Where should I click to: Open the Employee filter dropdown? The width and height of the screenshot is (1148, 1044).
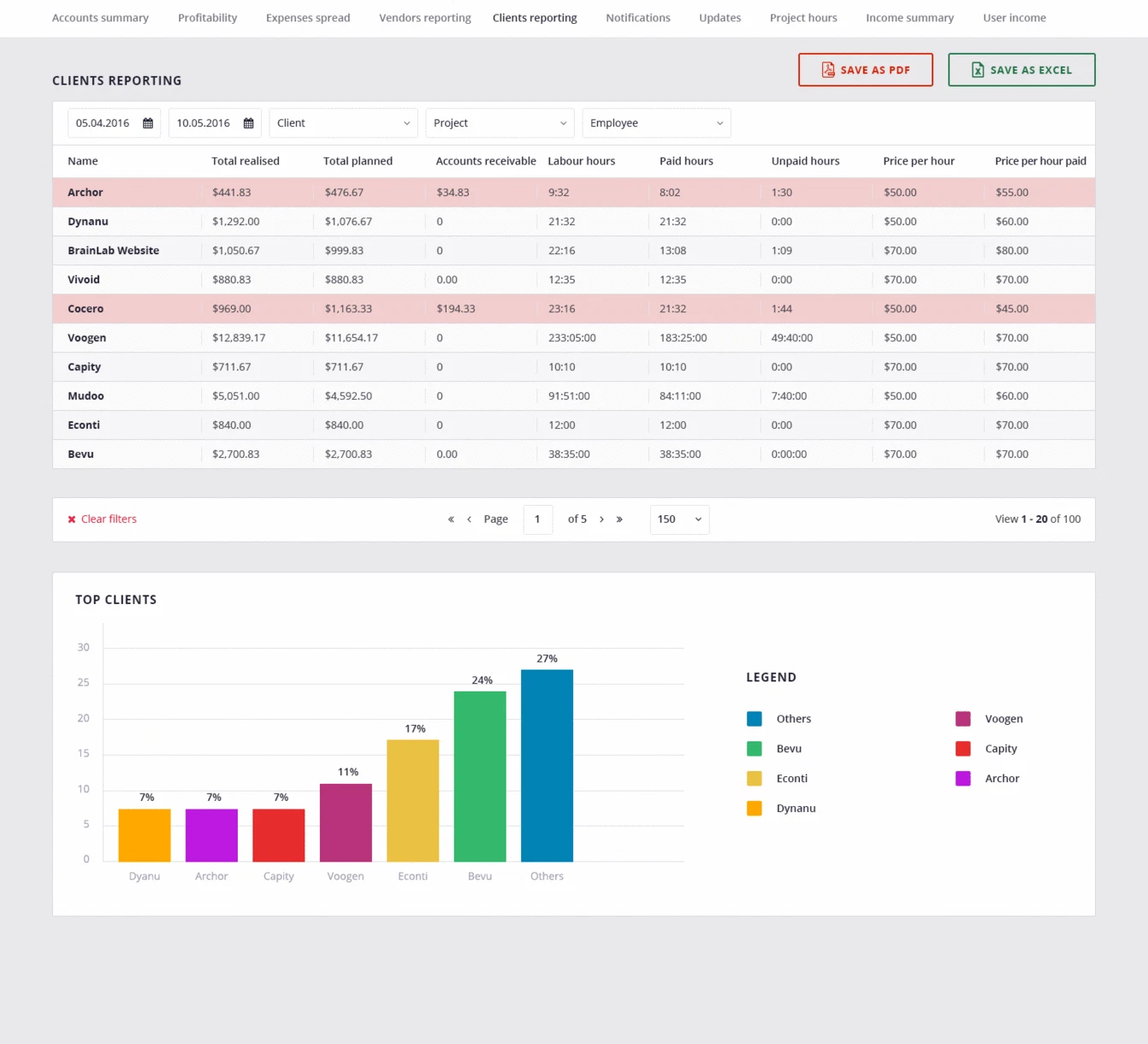[x=656, y=123]
